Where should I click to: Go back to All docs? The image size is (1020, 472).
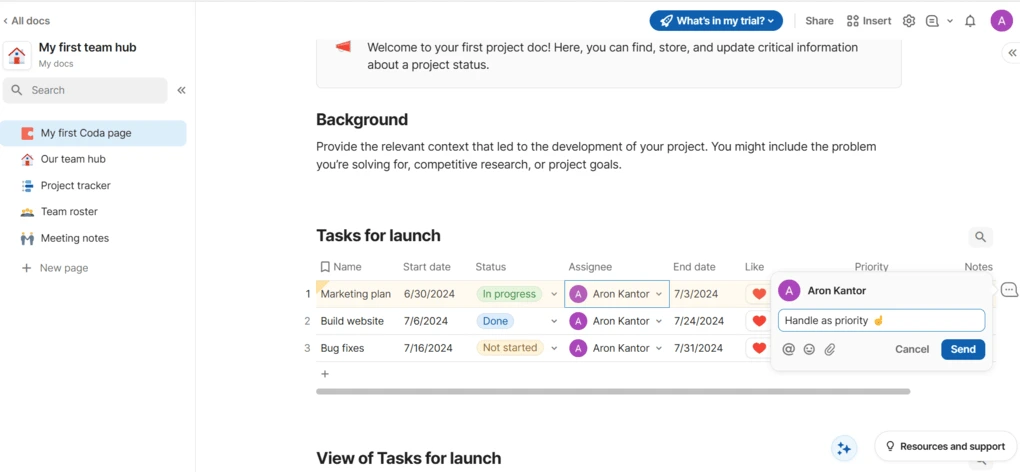(26, 21)
